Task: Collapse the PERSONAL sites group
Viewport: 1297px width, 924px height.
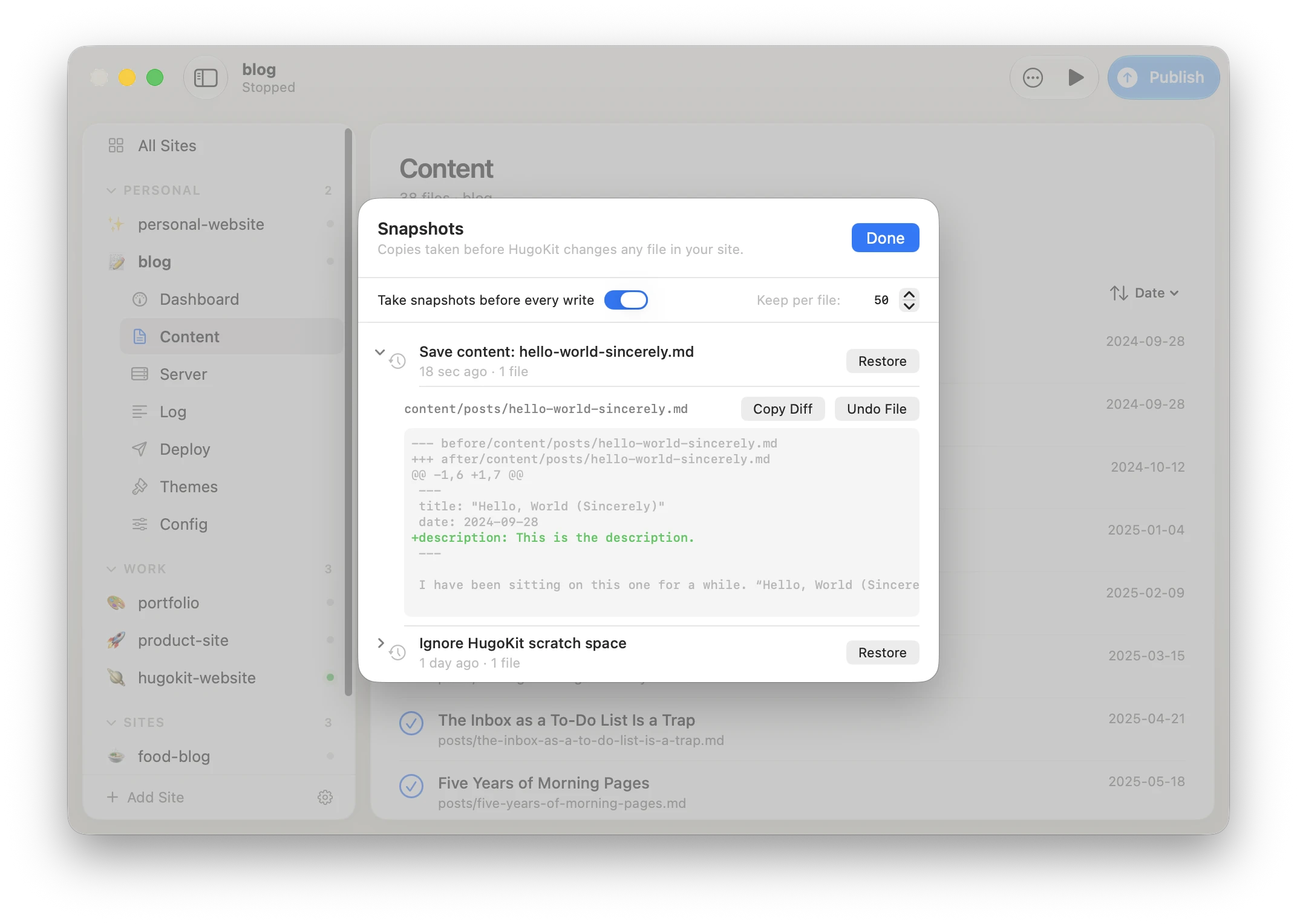Action: 111,190
